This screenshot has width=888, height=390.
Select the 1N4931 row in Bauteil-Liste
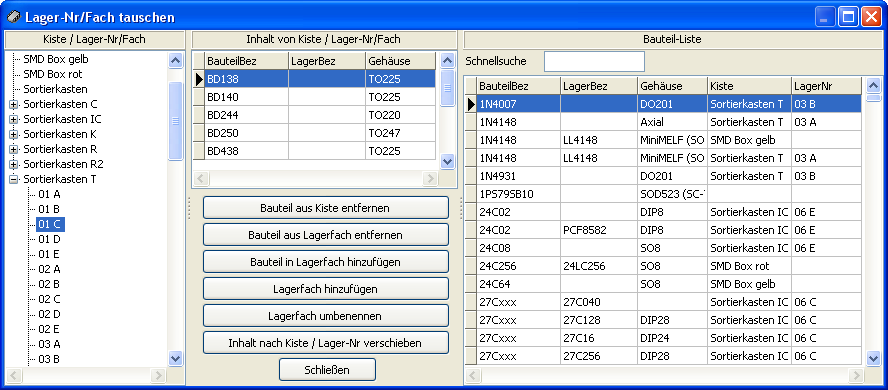coord(663,176)
